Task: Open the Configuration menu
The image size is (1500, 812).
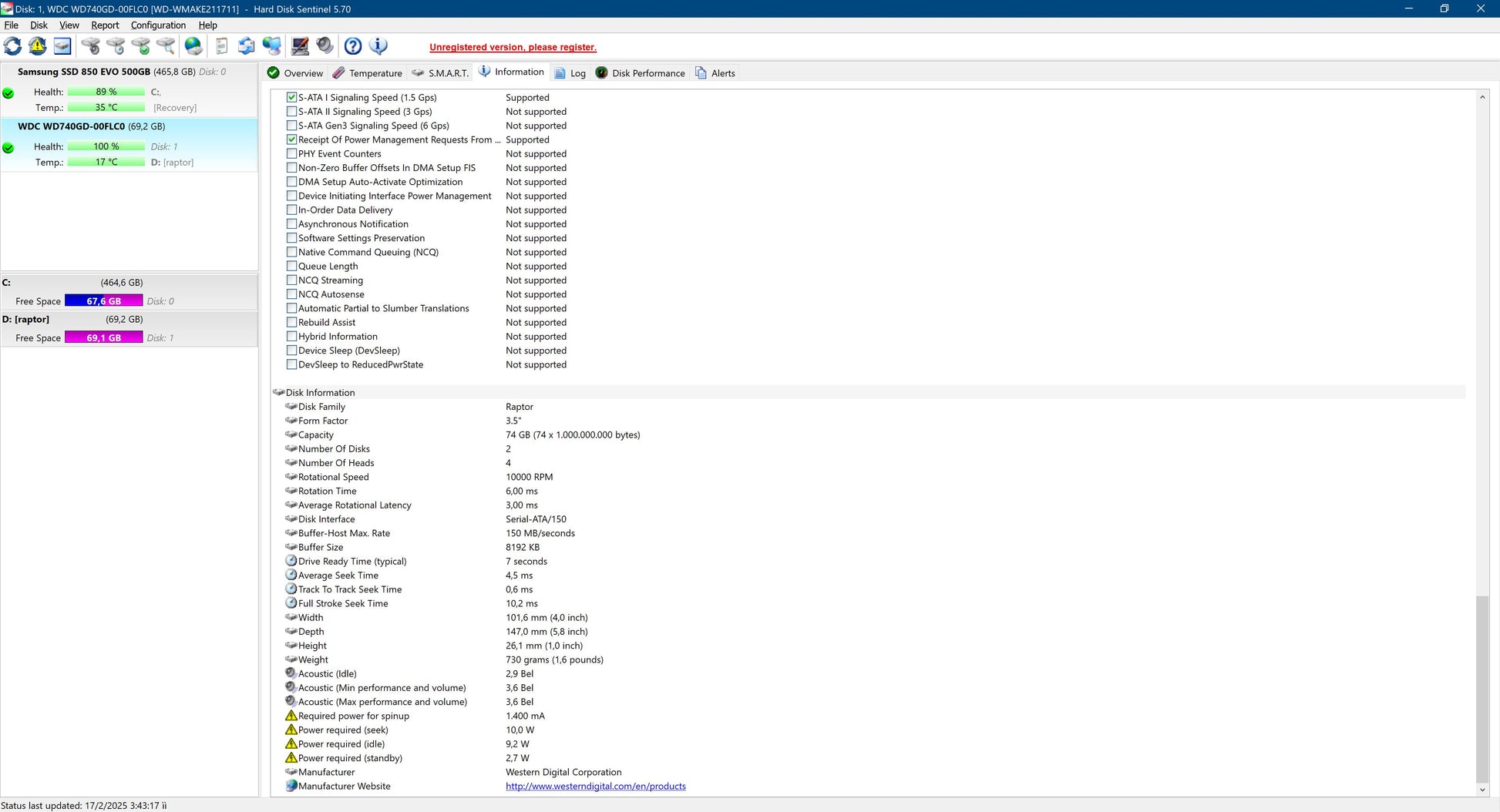Action: 158,25
